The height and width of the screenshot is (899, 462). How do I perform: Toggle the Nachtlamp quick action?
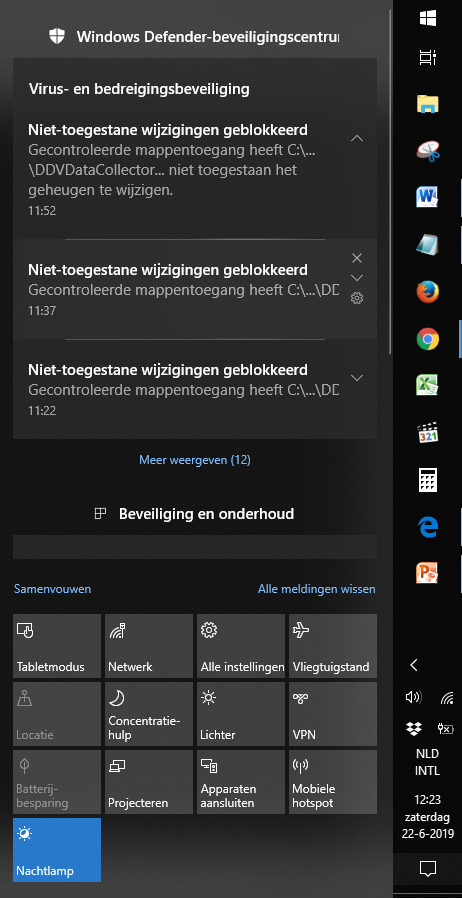click(x=57, y=850)
